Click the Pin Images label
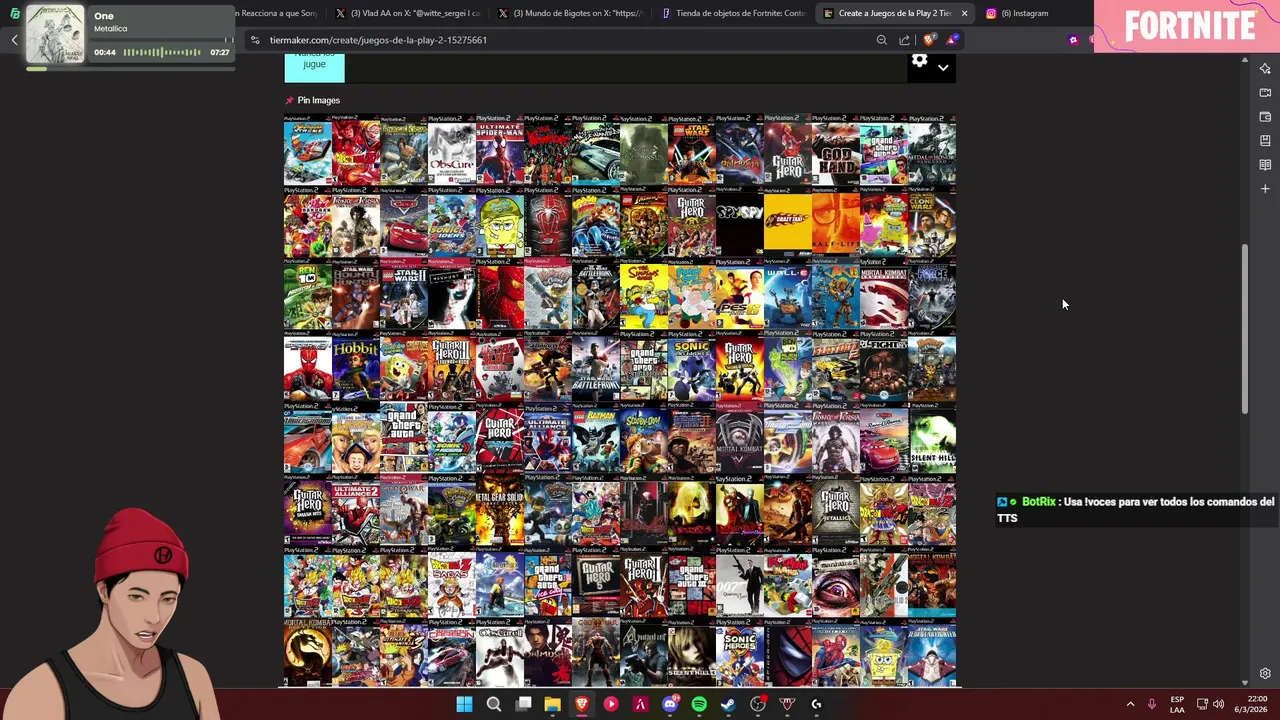1280x720 pixels. 319,100
